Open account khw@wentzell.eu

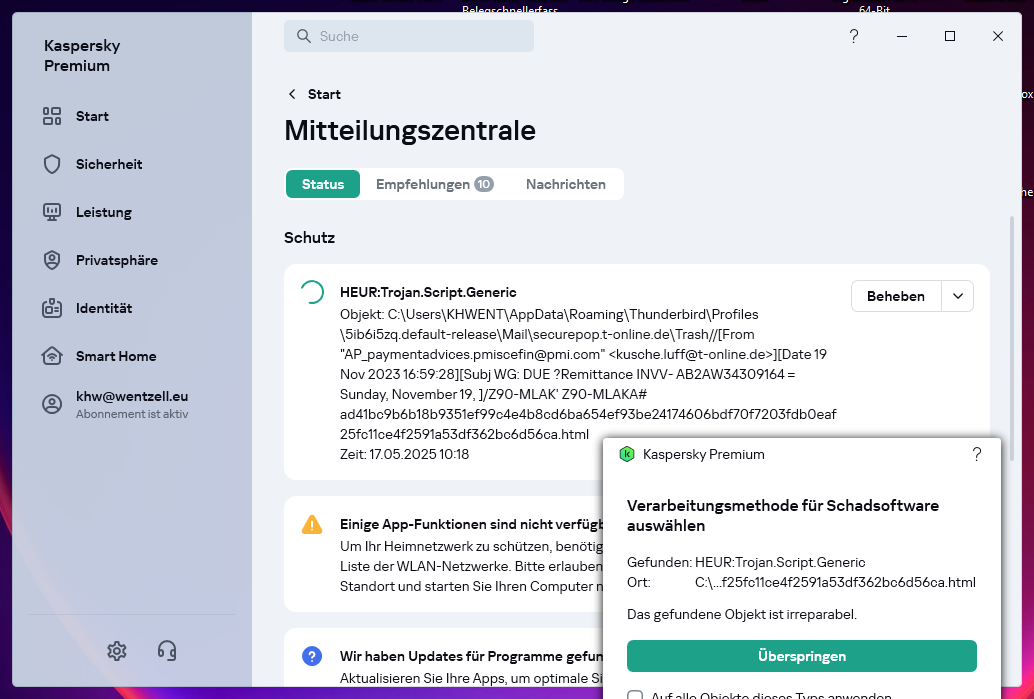coord(132,396)
